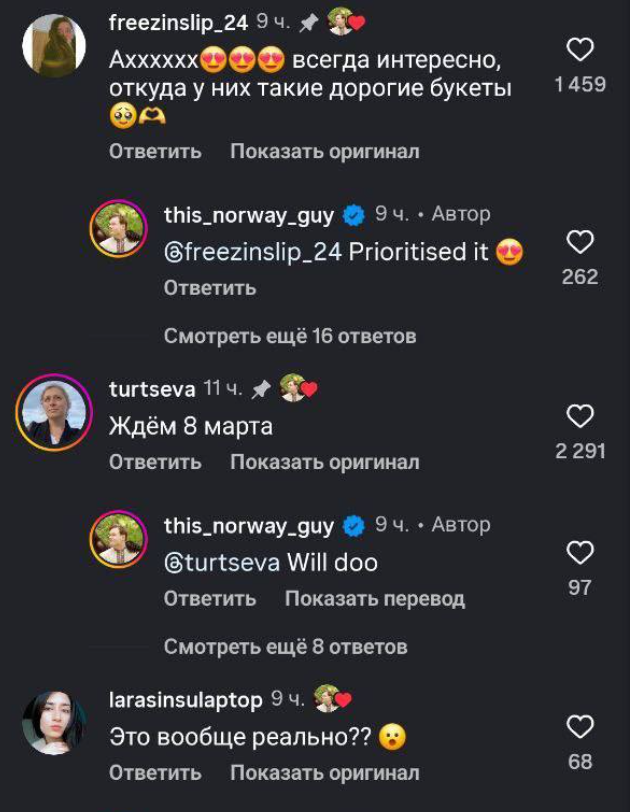Screen dimensions: 630x812
Task: Open the @turtseva mention link
Action: tap(221, 563)
